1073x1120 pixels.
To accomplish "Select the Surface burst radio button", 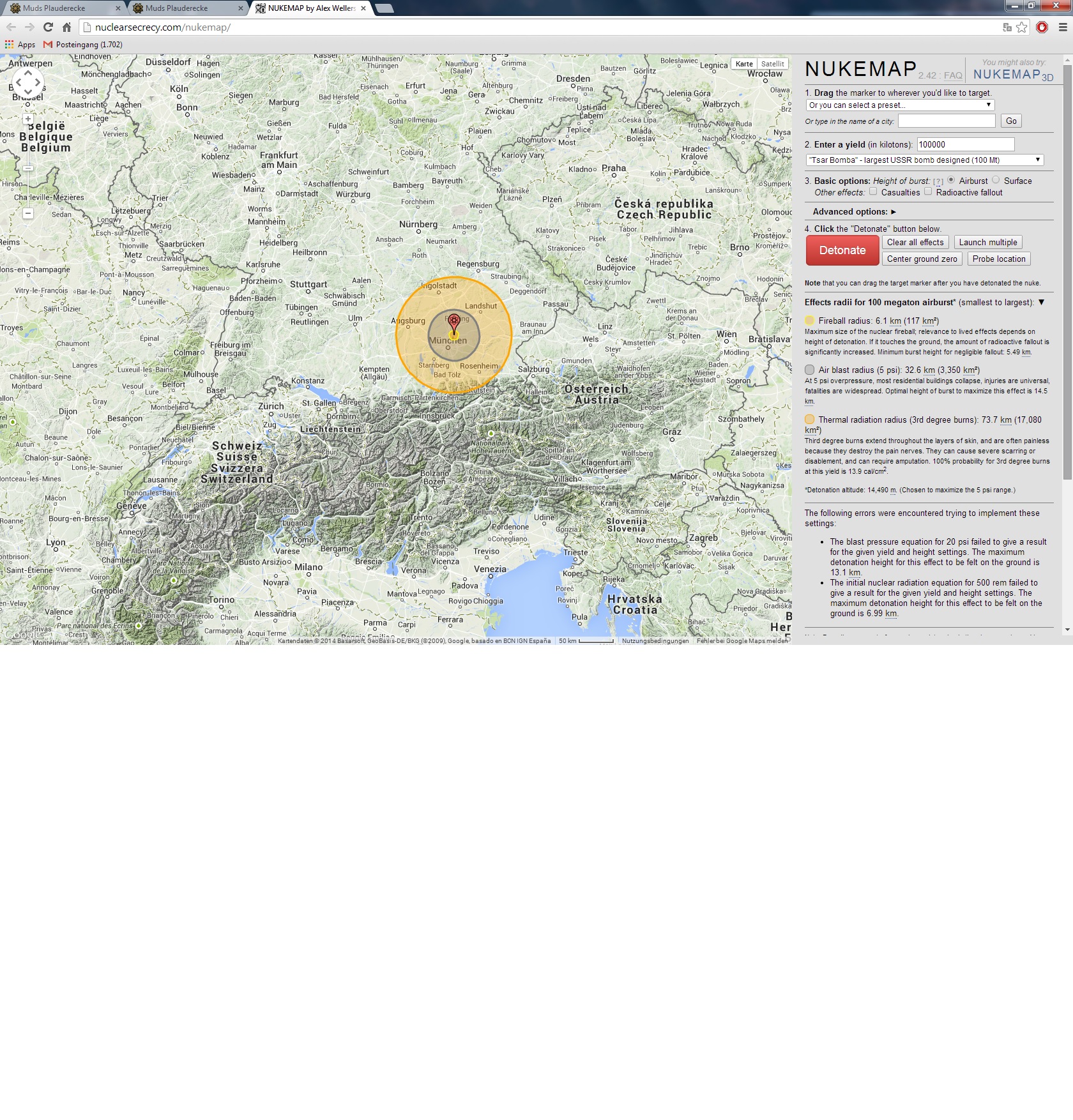I will [x=996, y=181].
